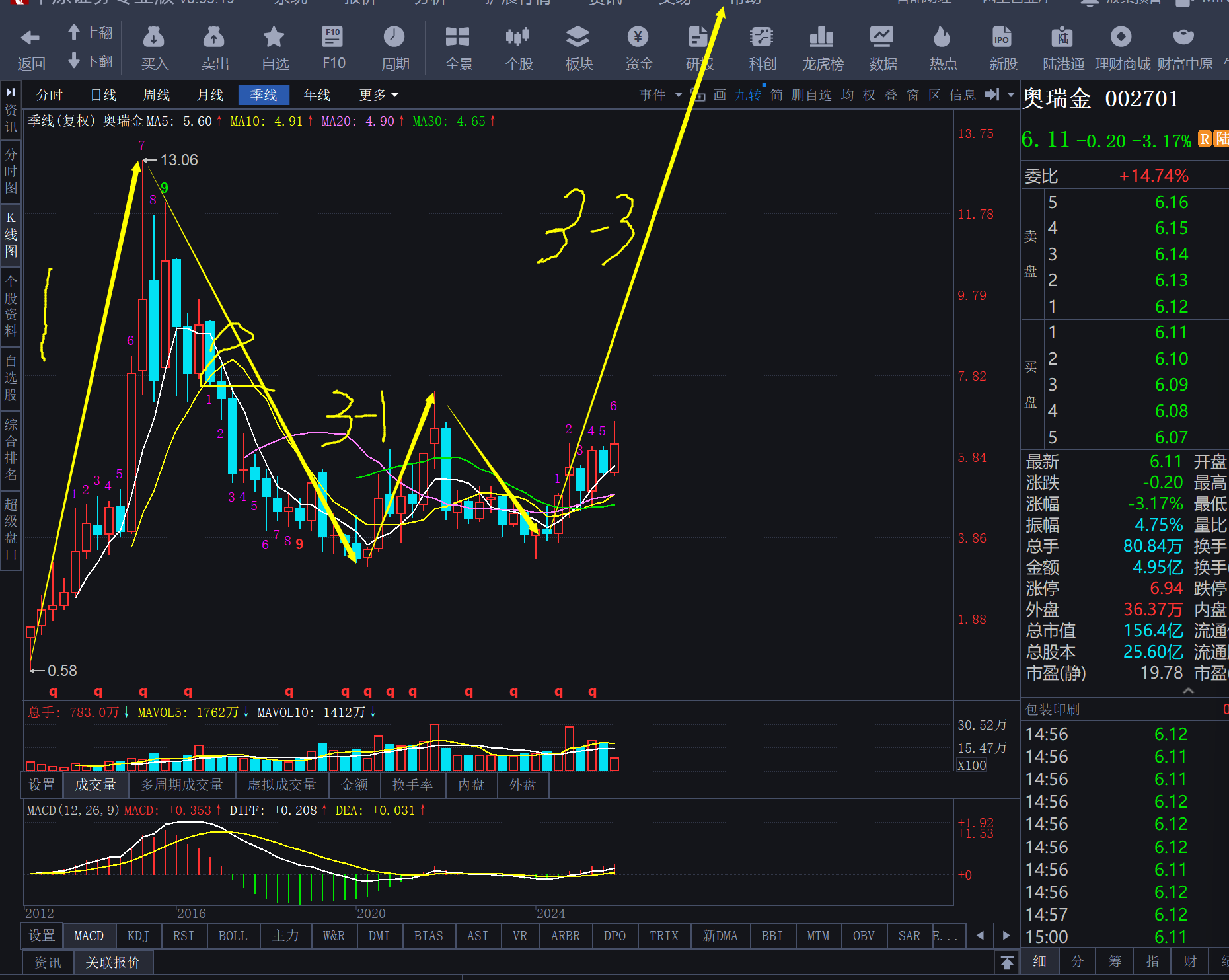Toggle 叠 overlay mode in chart toolbar

891,95
